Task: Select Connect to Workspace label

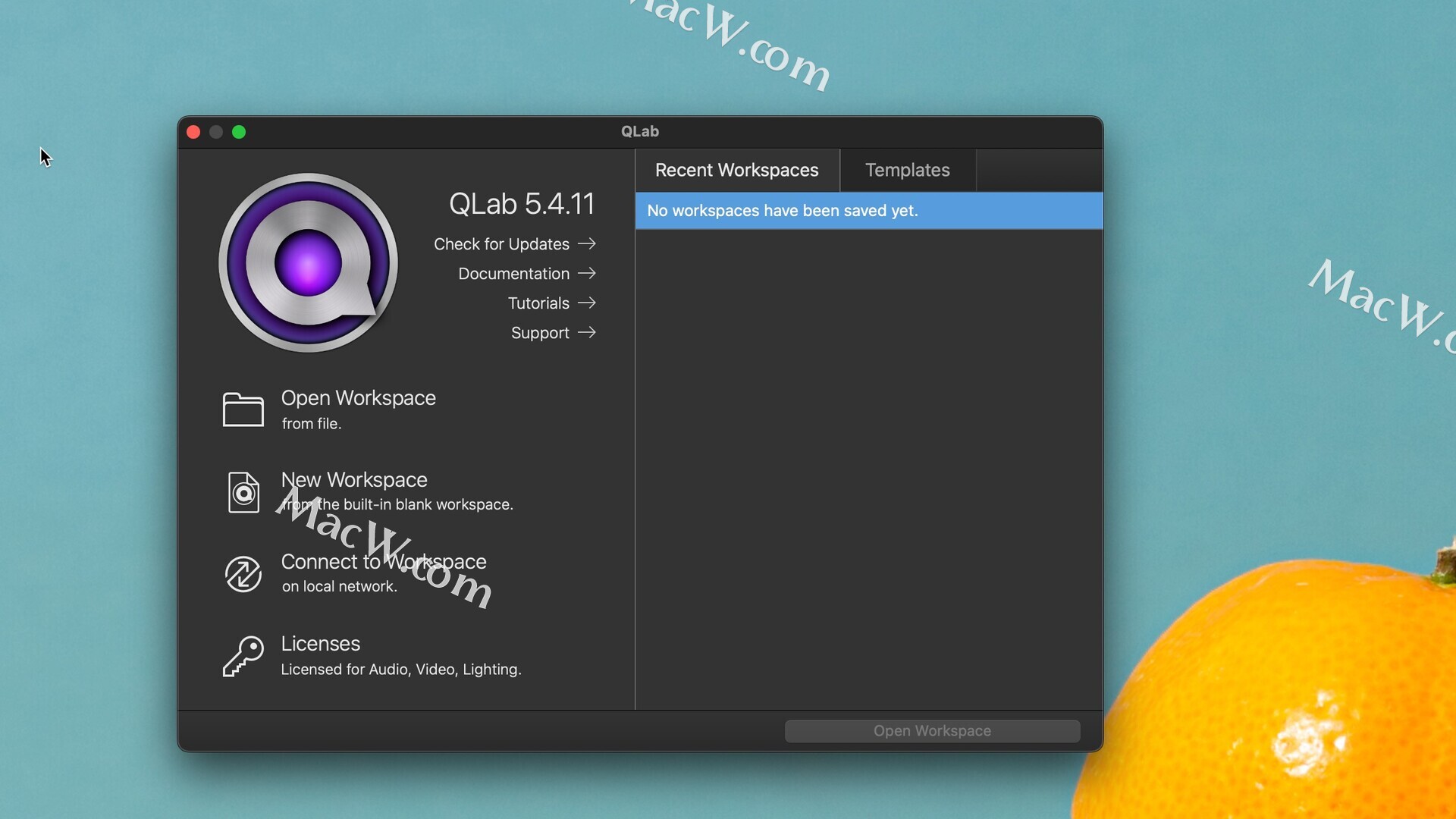Action: click(x=384, y=562)
